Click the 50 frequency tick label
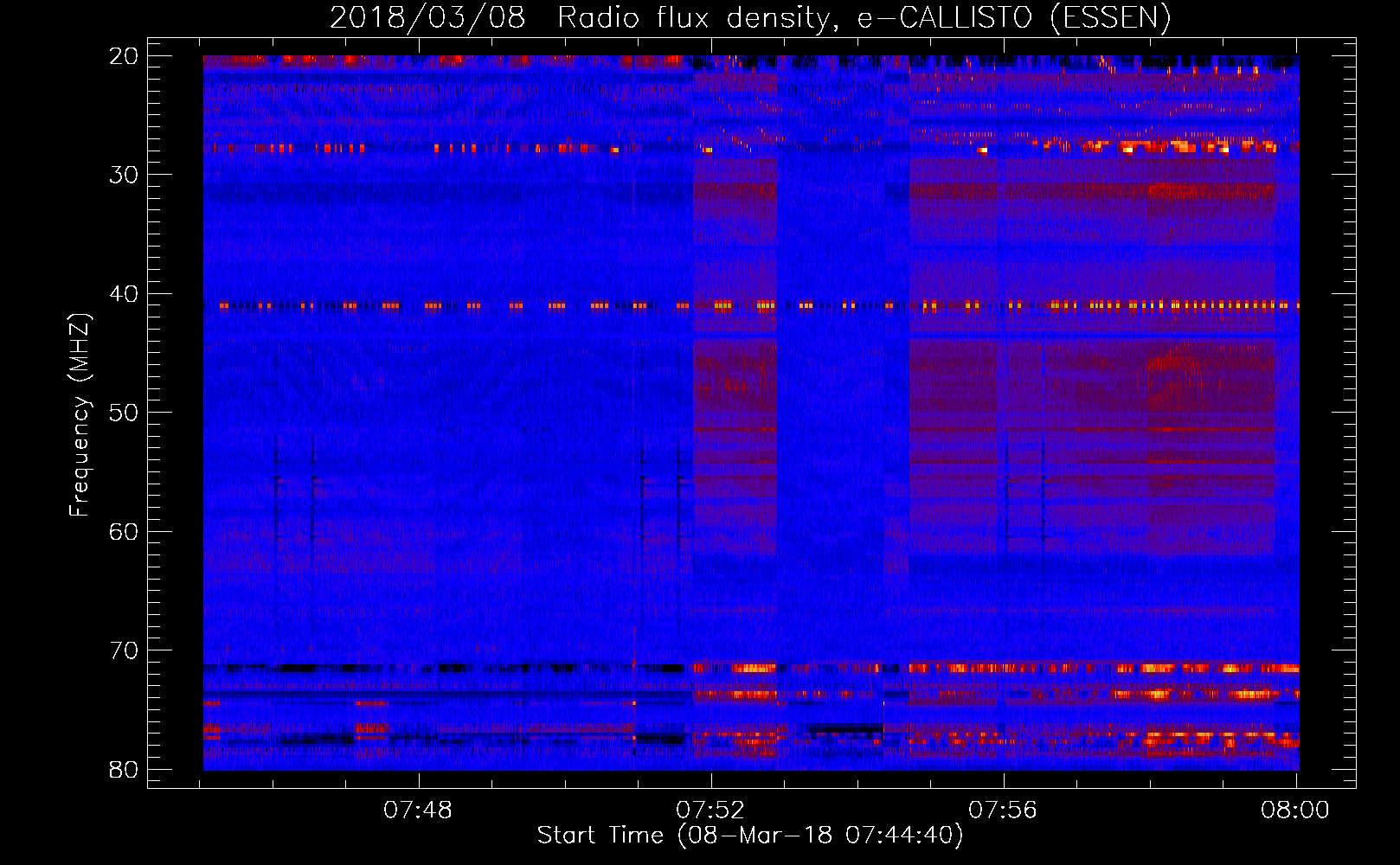 coord(124,413)
